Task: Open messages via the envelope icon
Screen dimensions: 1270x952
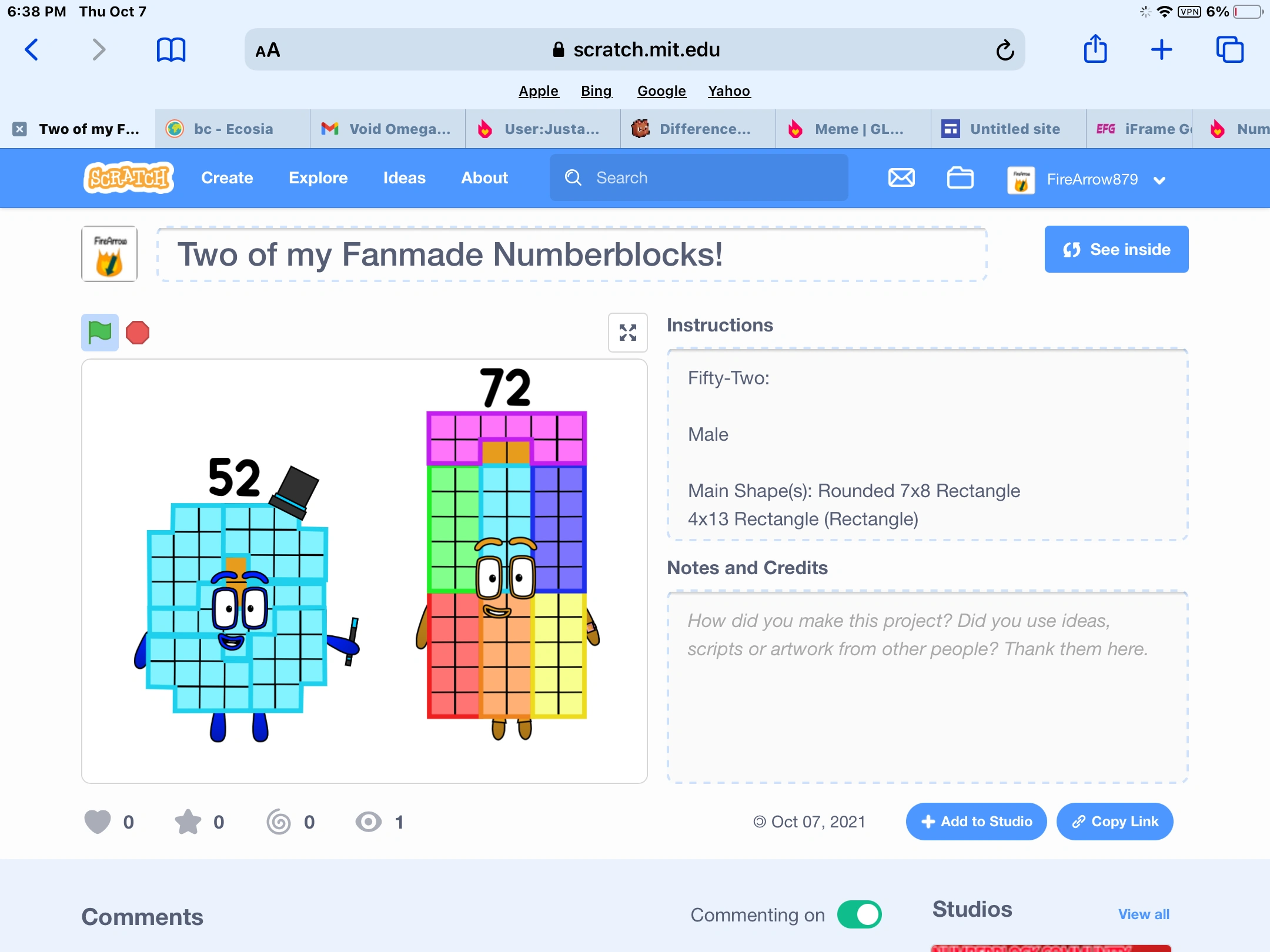Action: click(x=901, y=178)
